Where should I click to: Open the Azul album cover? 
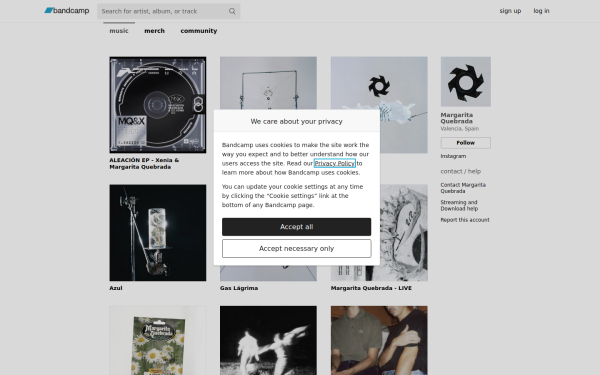158,233
